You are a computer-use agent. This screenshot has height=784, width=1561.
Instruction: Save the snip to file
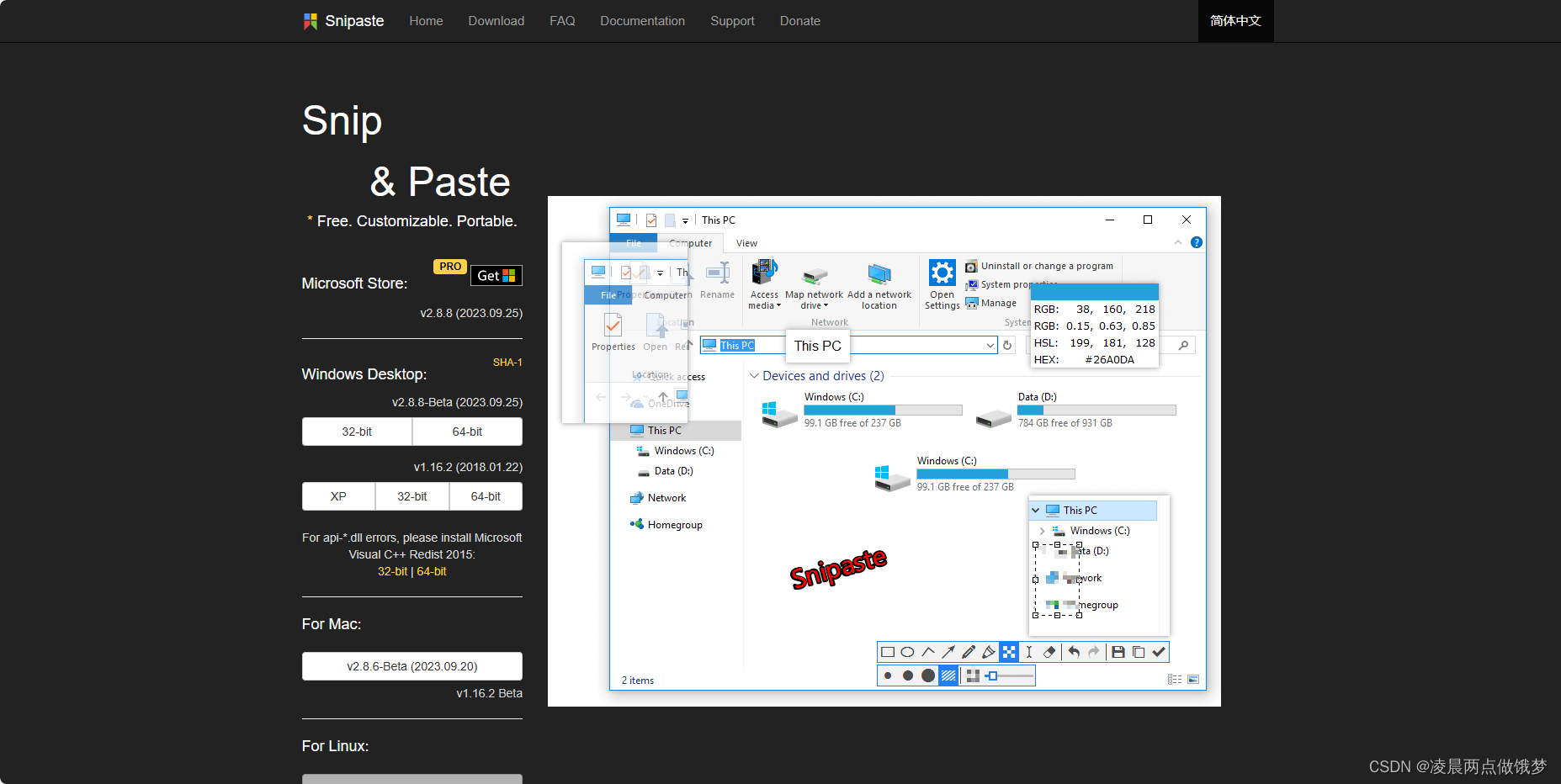pos(1118,652)
